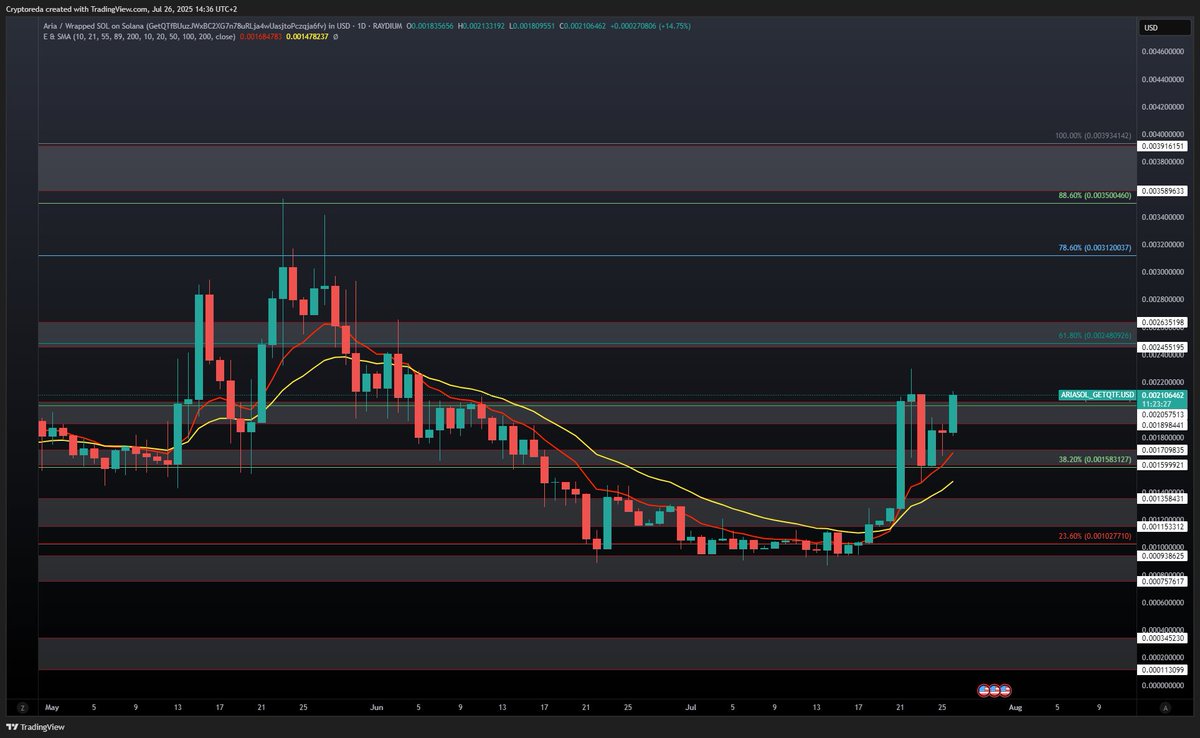Click the Jul label on time axis

click(691, 706)
